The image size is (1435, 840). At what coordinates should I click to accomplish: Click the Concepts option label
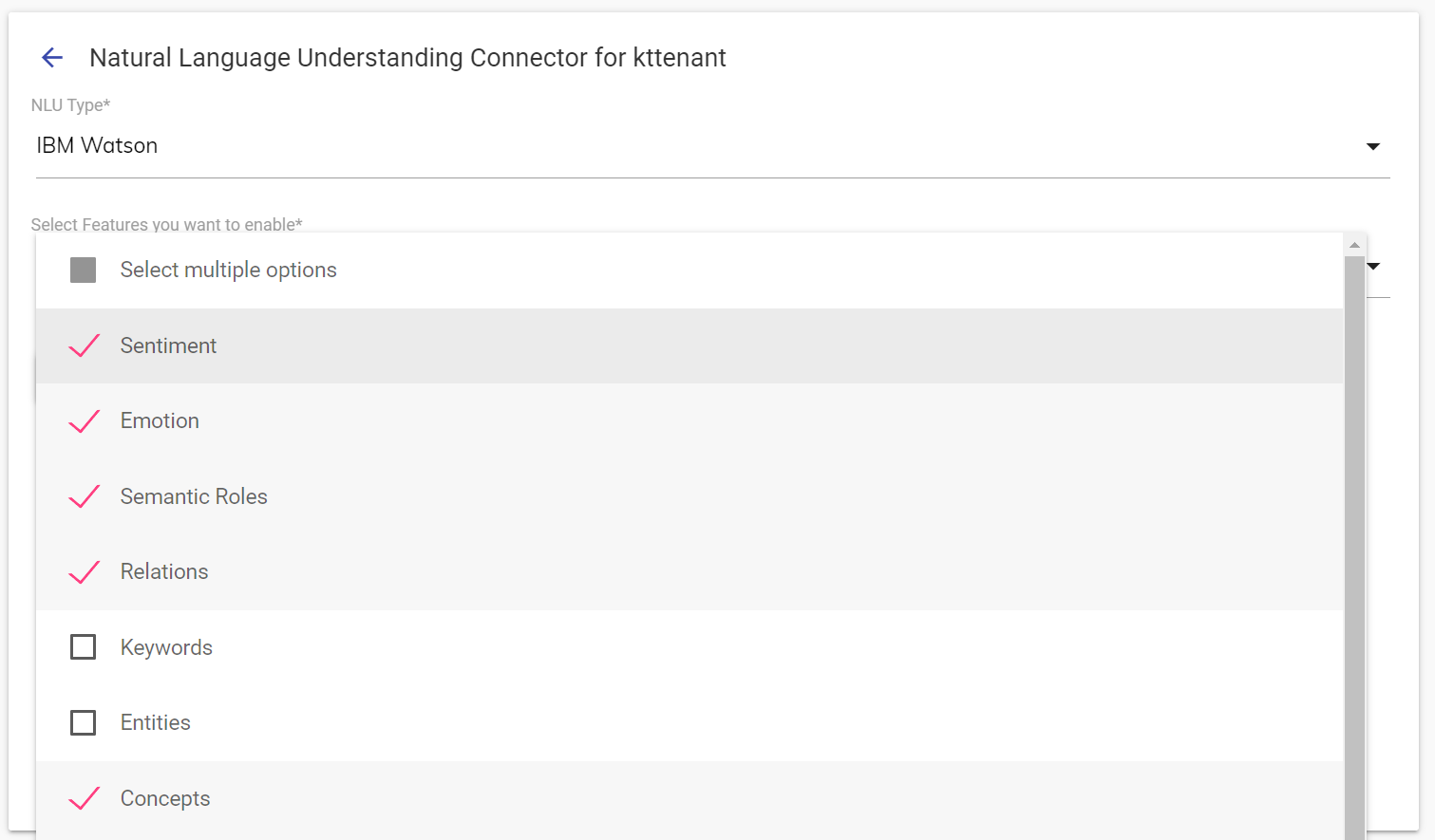165,798
